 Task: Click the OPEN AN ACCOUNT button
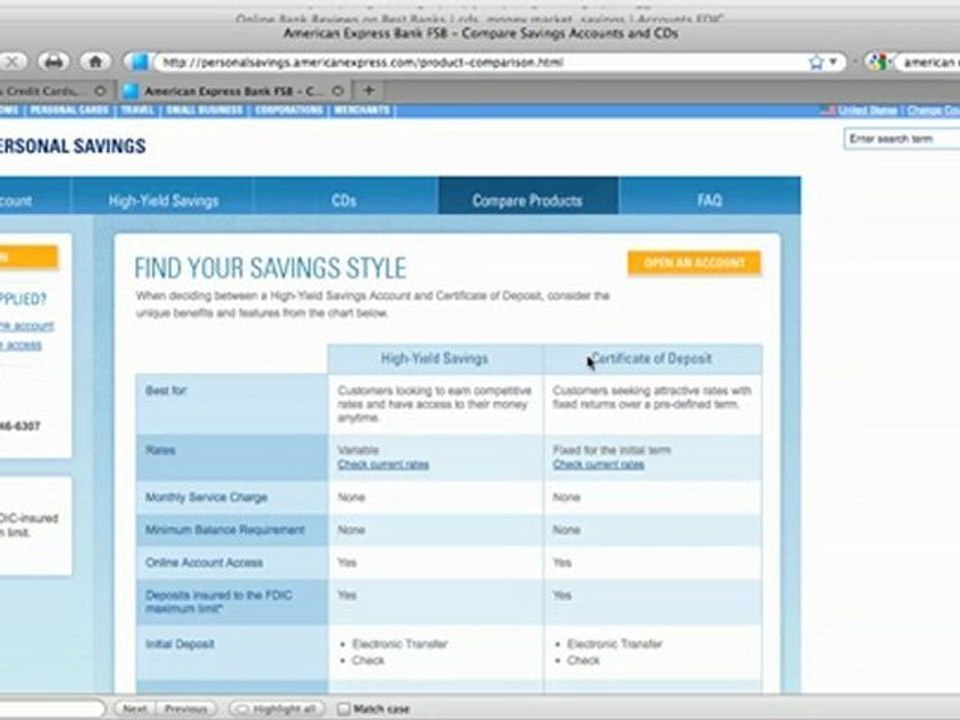[x=694, y=263]
